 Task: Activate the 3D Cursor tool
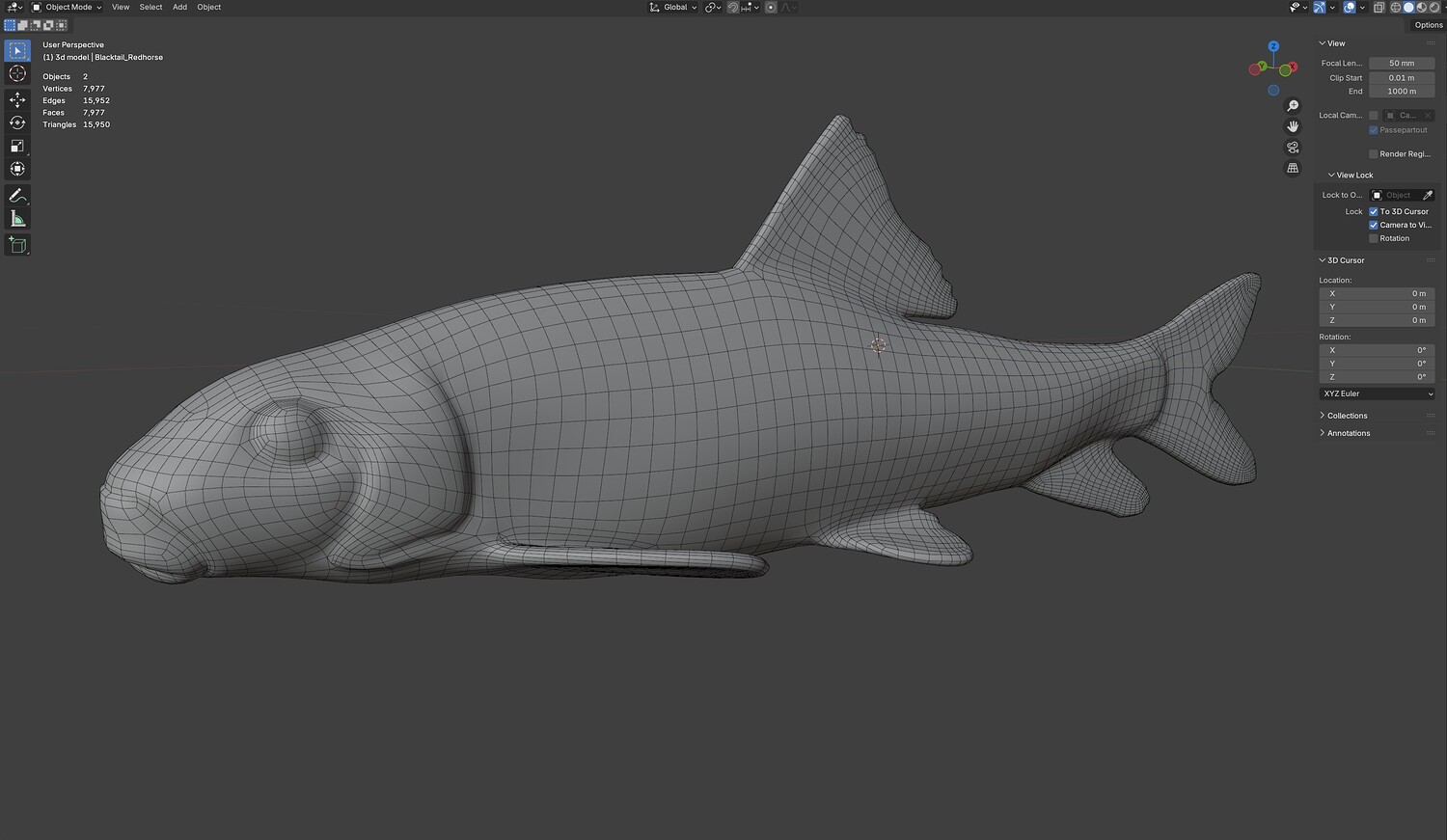click(x=17, y=73)
